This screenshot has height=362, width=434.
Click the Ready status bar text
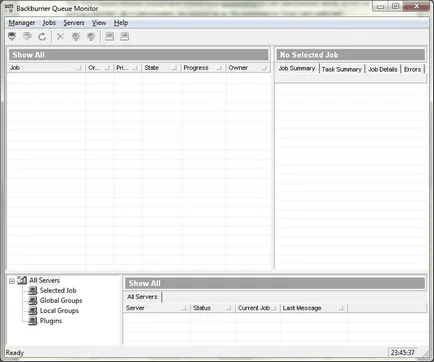click(15, 353)
